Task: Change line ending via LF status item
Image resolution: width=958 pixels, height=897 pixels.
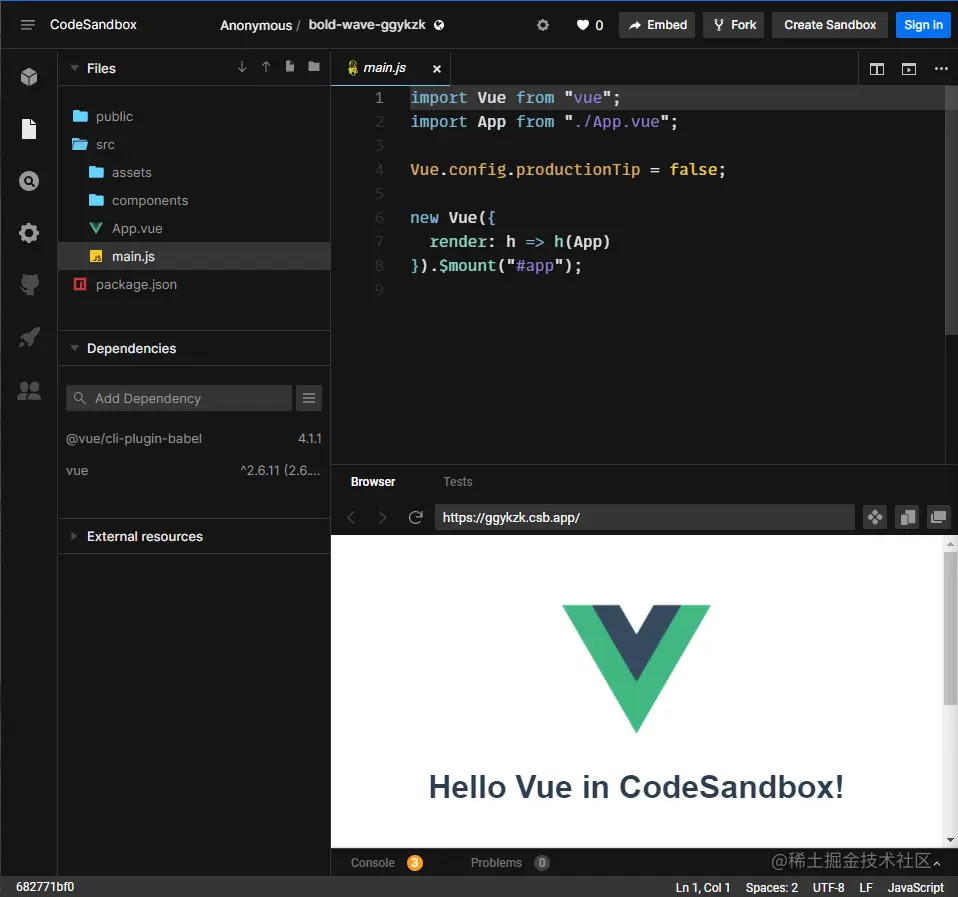Action: [866, 887]
